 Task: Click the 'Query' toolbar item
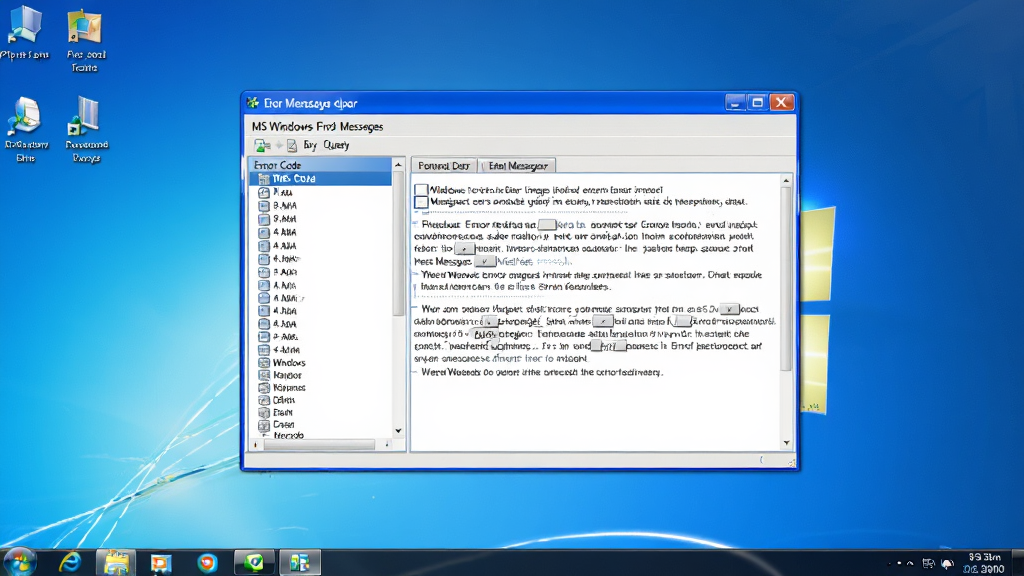point(336,145)
